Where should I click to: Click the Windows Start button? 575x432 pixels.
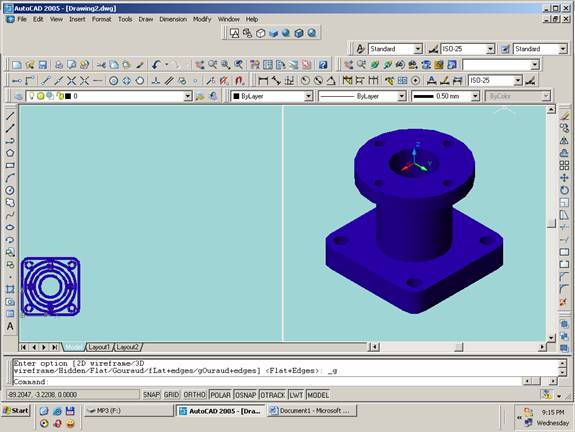pos(15,410)
